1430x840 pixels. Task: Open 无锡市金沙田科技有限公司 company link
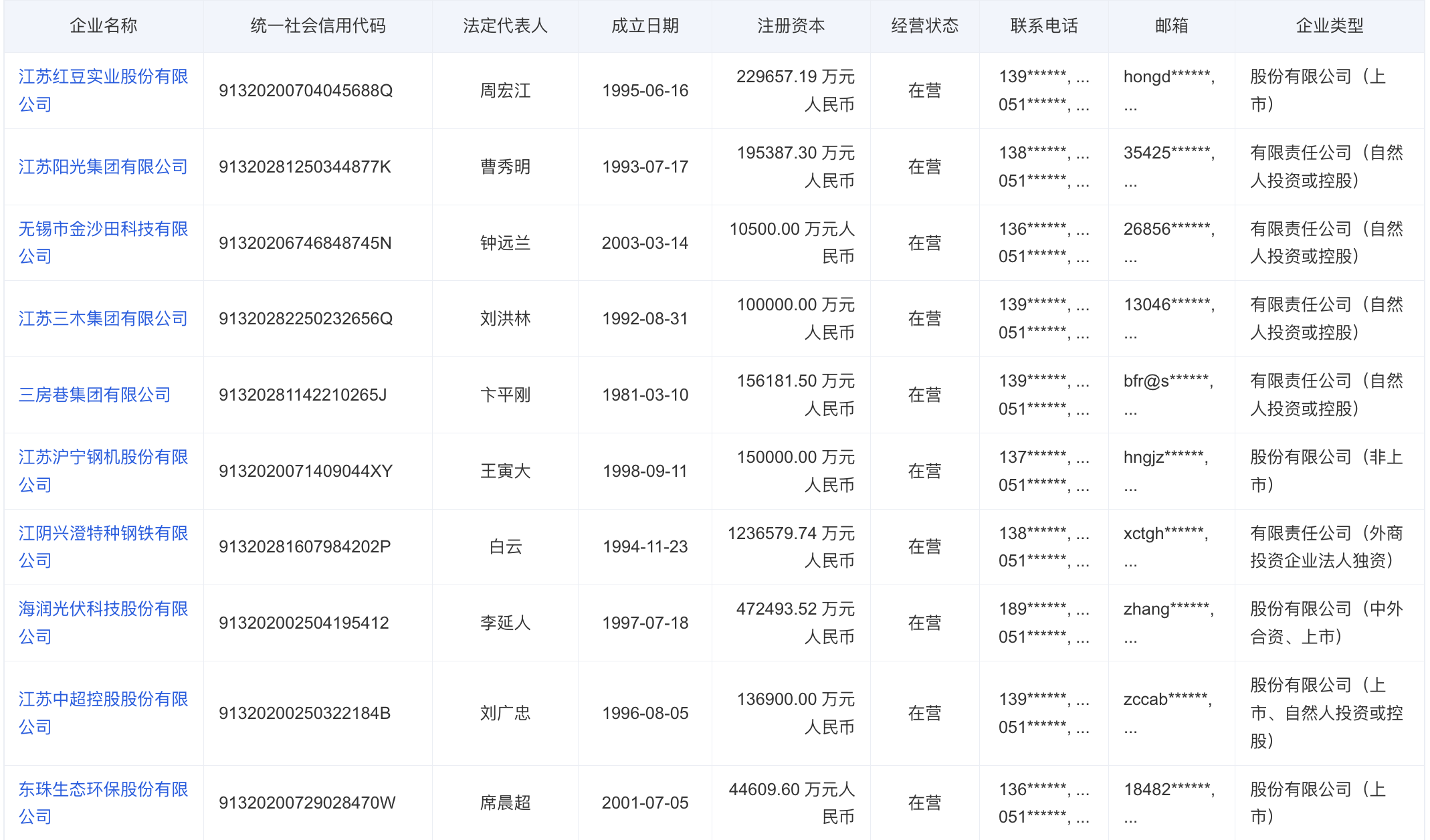point(103,243)
